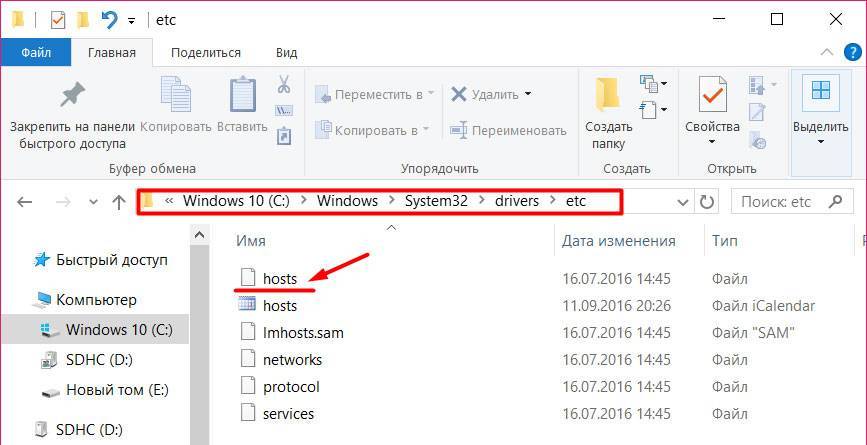Select the networks file
867x445 pixels.
click(x=293, y=360)
